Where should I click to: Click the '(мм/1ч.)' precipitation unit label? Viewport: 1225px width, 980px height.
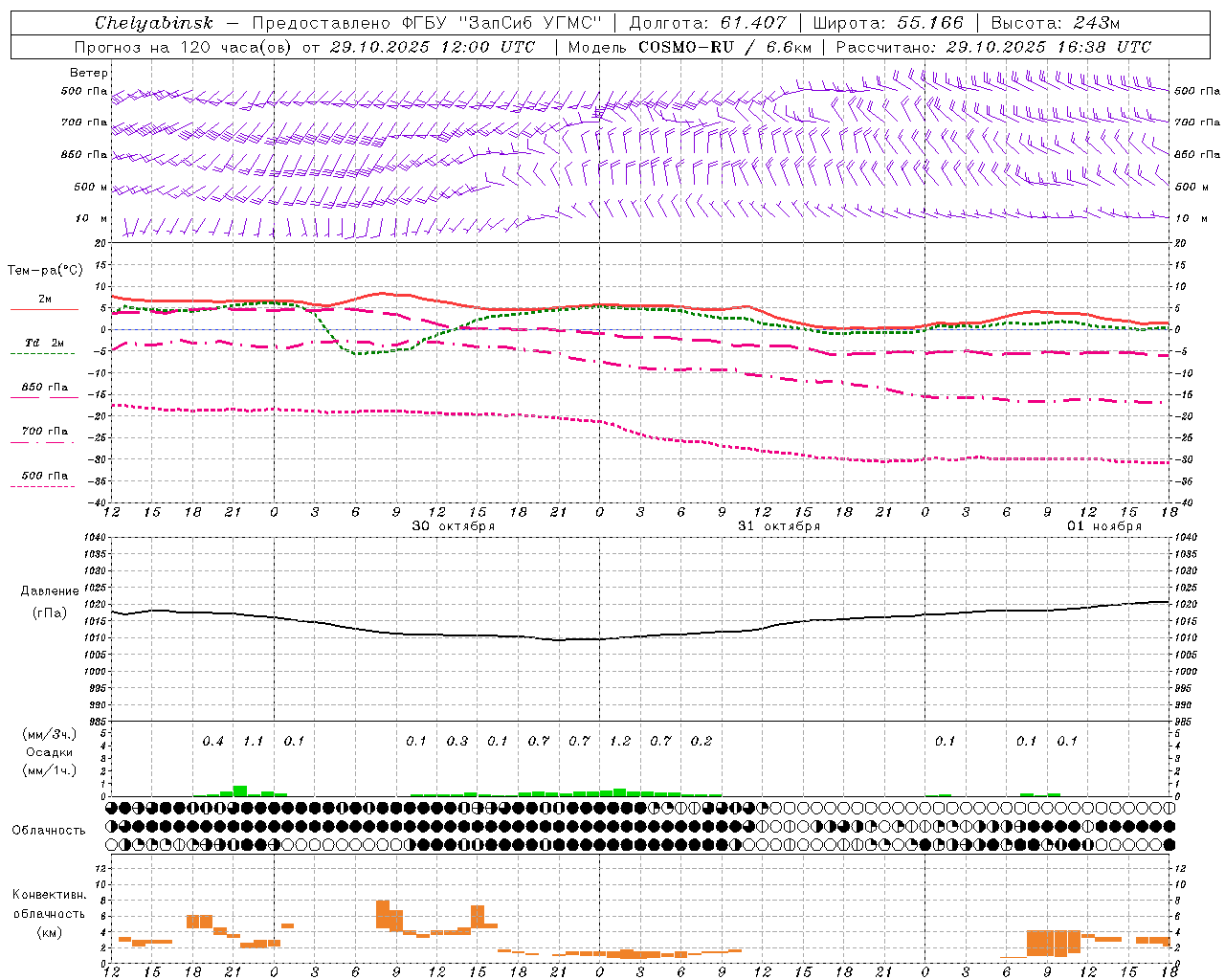(x=50, y=770)
